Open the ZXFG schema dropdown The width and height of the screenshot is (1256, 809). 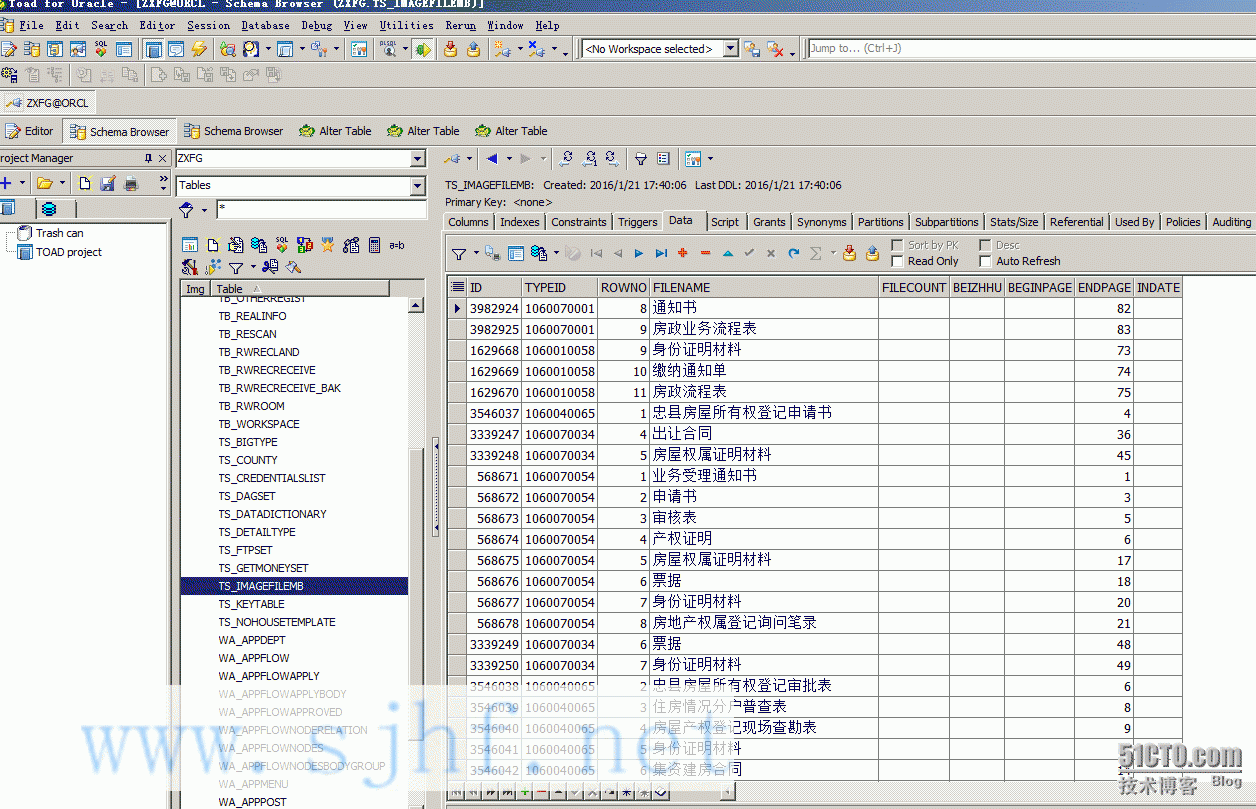[x=418, y=159]
